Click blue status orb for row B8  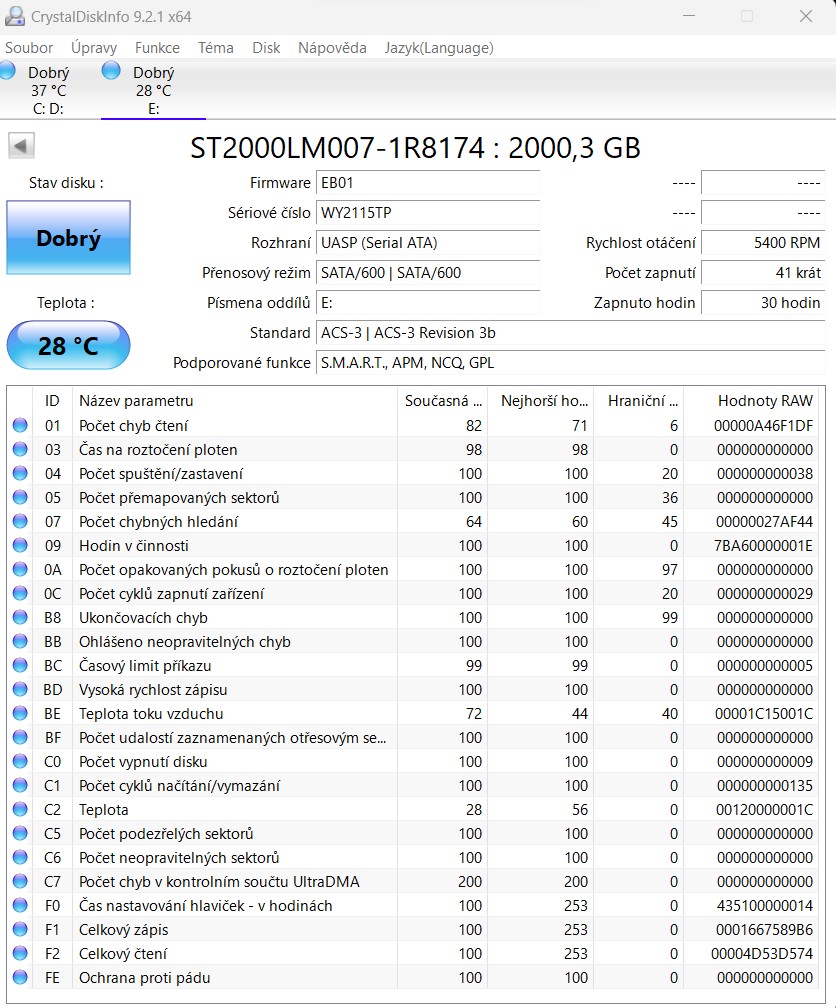click(x=21, y=617)
